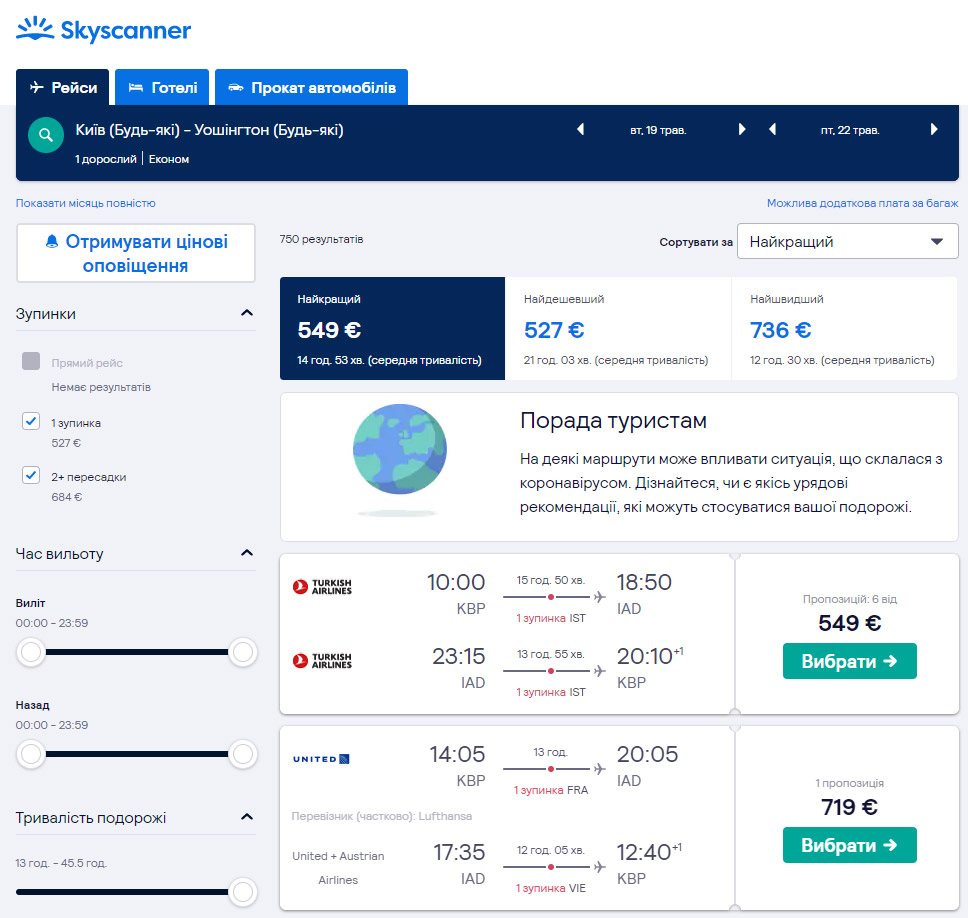Click the пт, 22 трав. return date
Screen dimensions: 968x918
pyautogui.click(x=850, y=130)
